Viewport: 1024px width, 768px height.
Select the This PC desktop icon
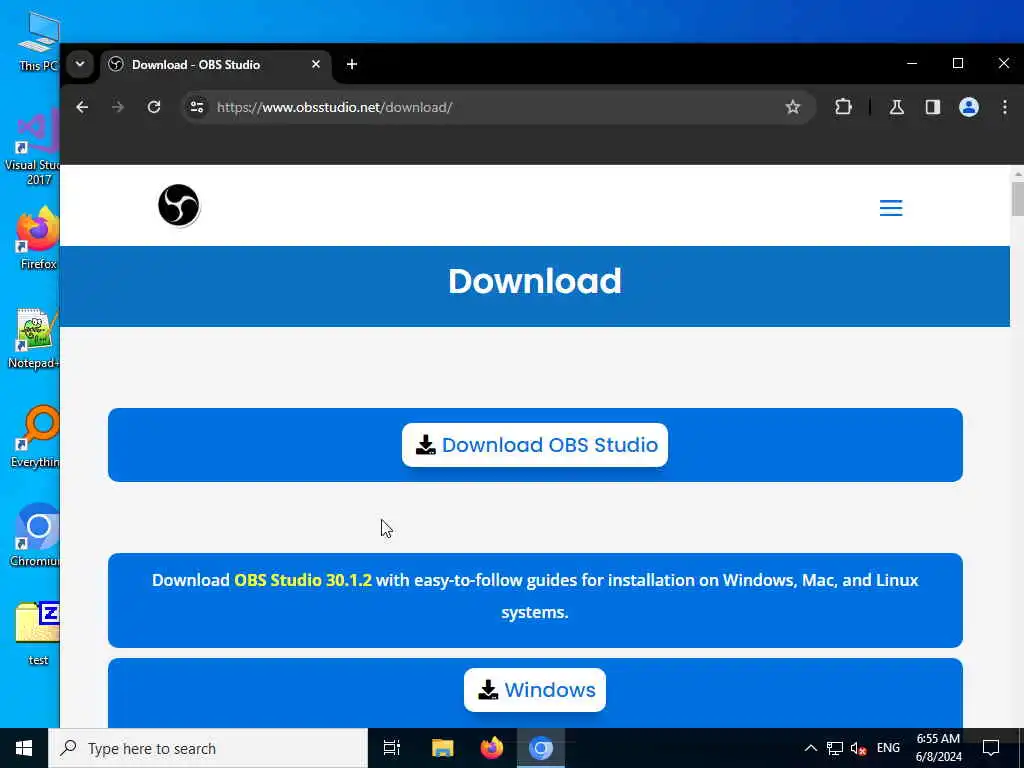point(38,40)
